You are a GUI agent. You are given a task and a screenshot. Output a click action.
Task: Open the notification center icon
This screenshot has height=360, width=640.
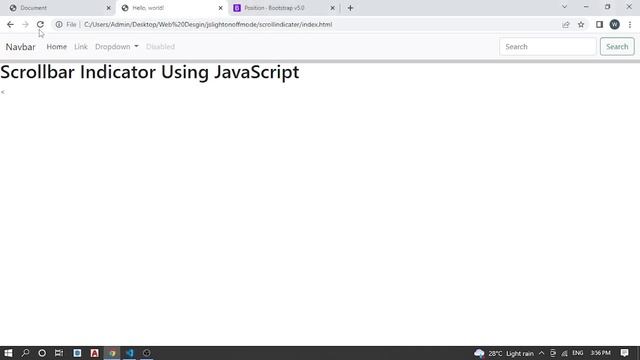pyautogui.click(x=624, y=353)
